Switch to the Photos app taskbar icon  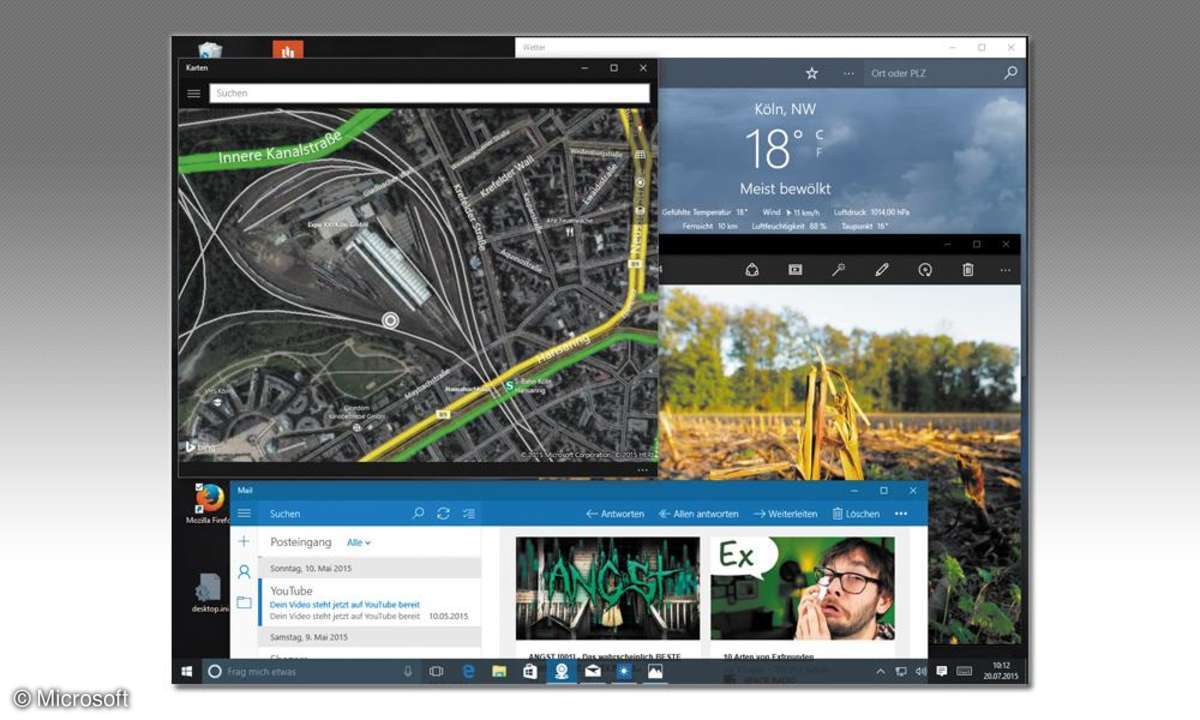[655, 672]
